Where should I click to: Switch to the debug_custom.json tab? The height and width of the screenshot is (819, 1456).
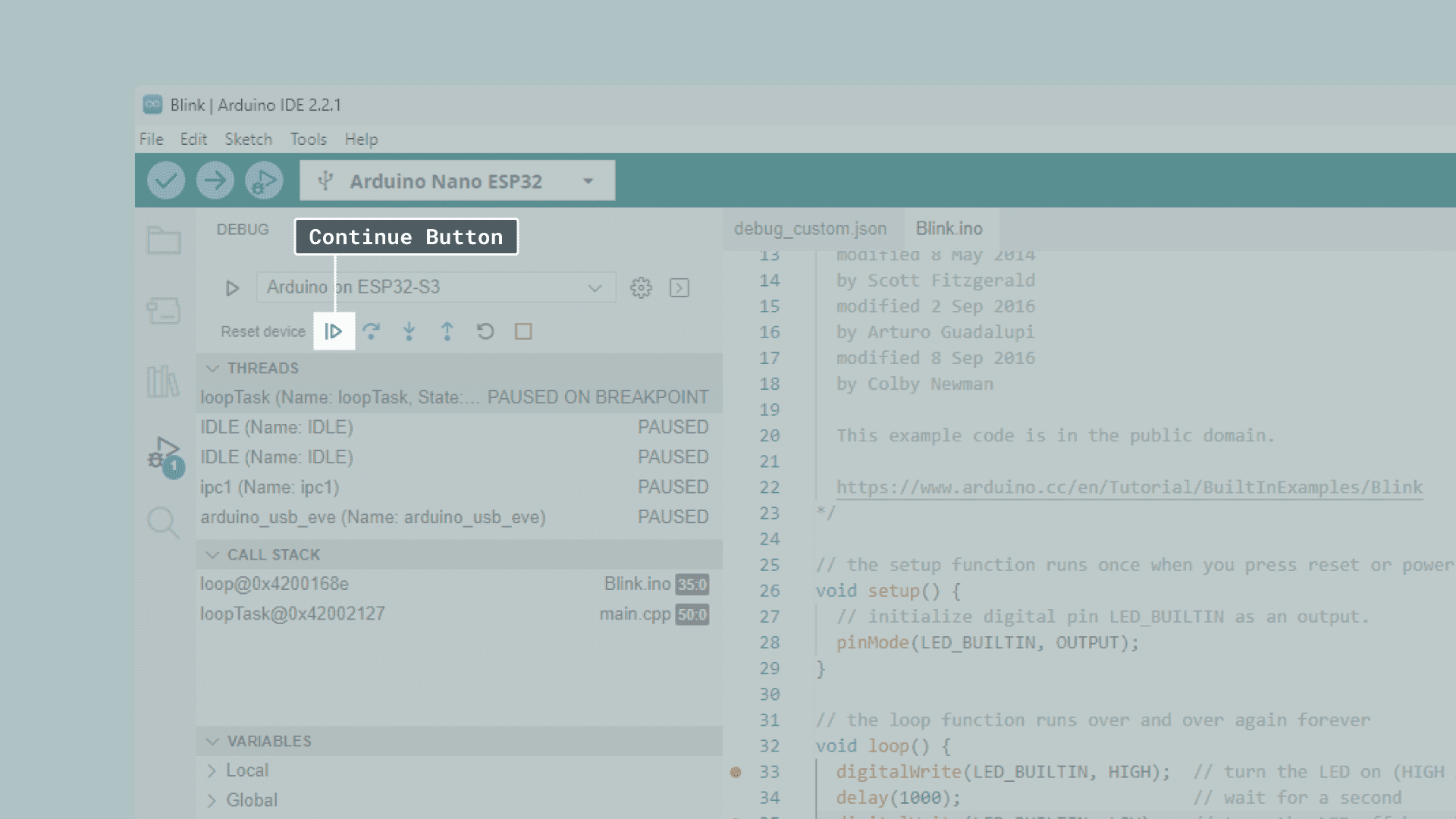[x=810, y=229]
